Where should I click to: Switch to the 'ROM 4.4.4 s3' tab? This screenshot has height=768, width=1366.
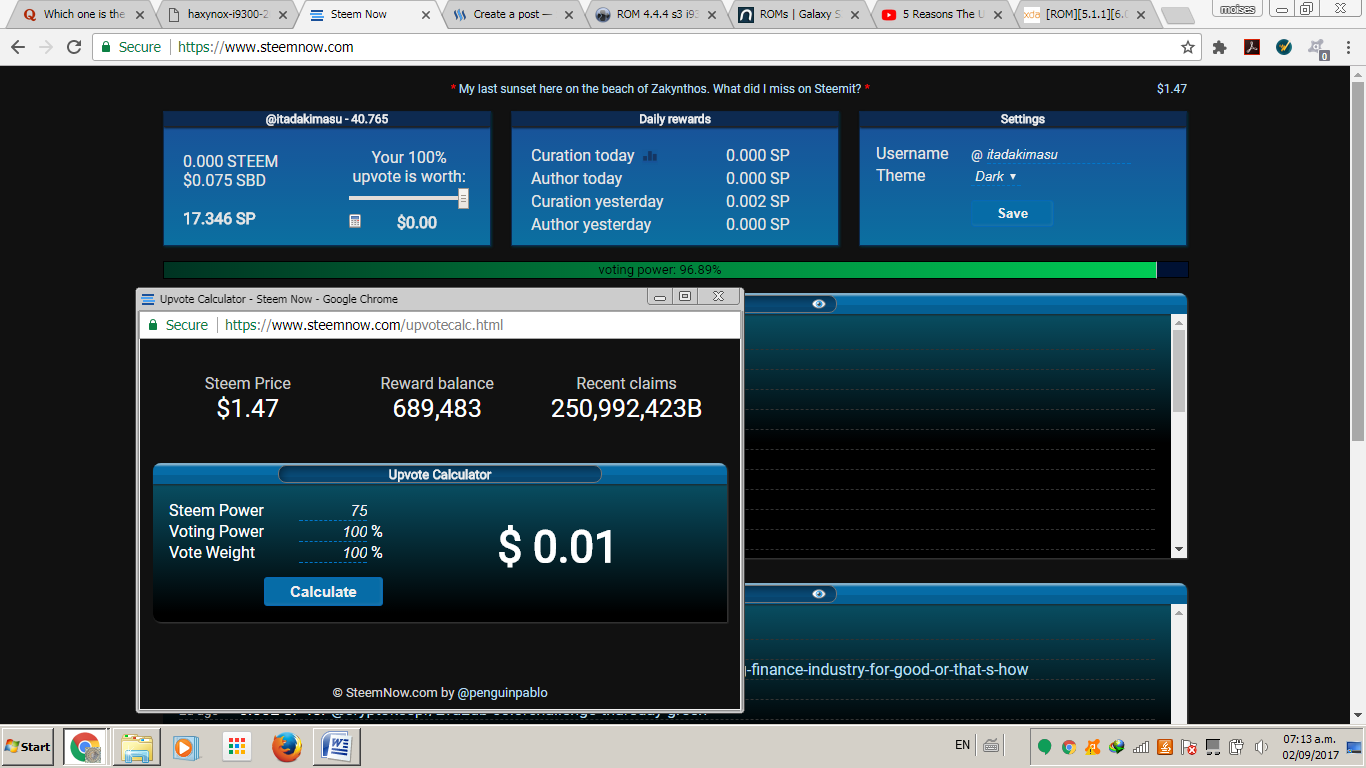pyautogui.click(x=654, y=15)
